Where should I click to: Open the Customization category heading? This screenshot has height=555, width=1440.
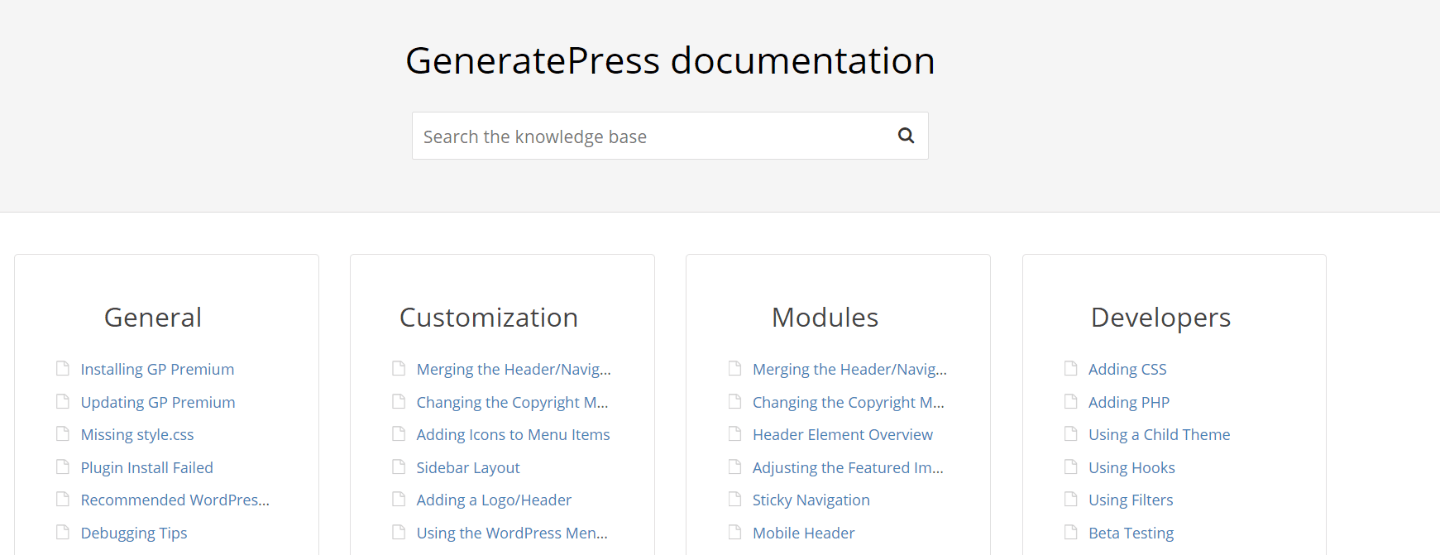pyautogui.click(x=489, y=317)
